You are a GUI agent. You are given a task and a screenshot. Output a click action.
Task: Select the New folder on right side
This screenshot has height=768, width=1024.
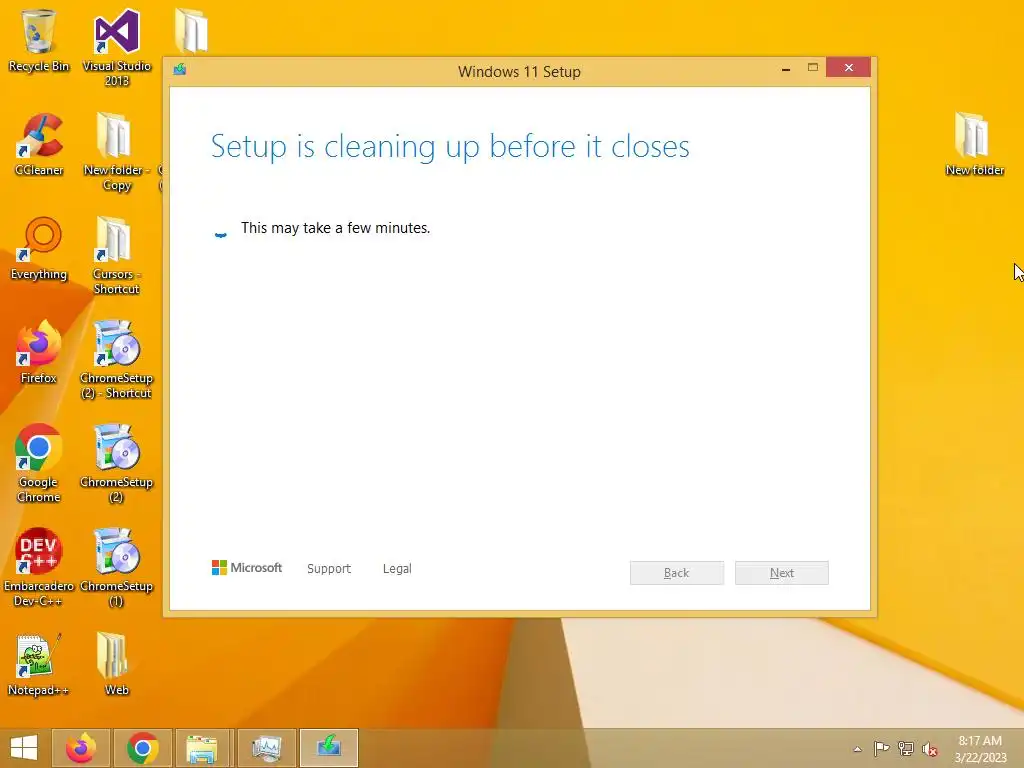pos(974,144)
